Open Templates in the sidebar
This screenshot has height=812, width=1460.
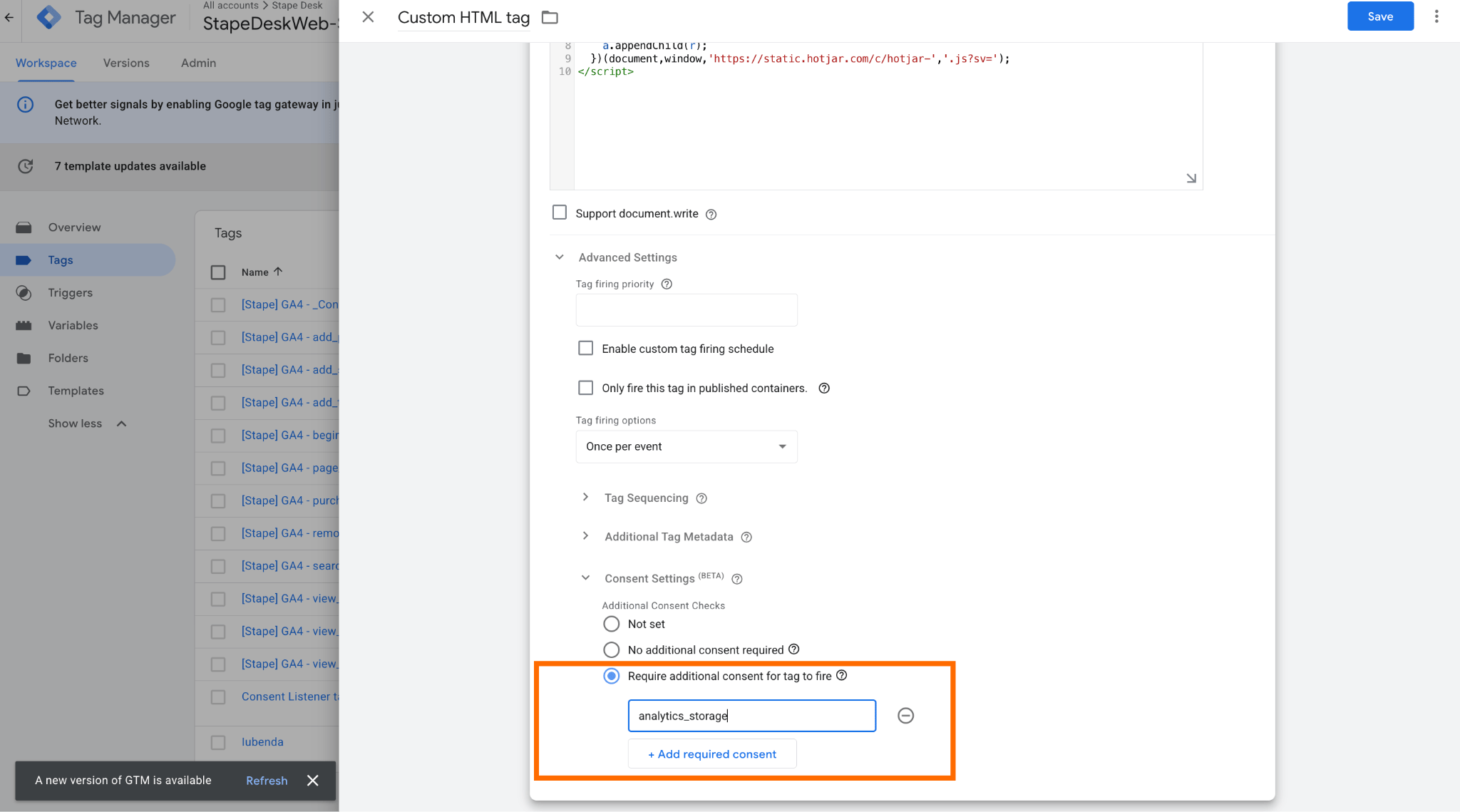(76, 391)
